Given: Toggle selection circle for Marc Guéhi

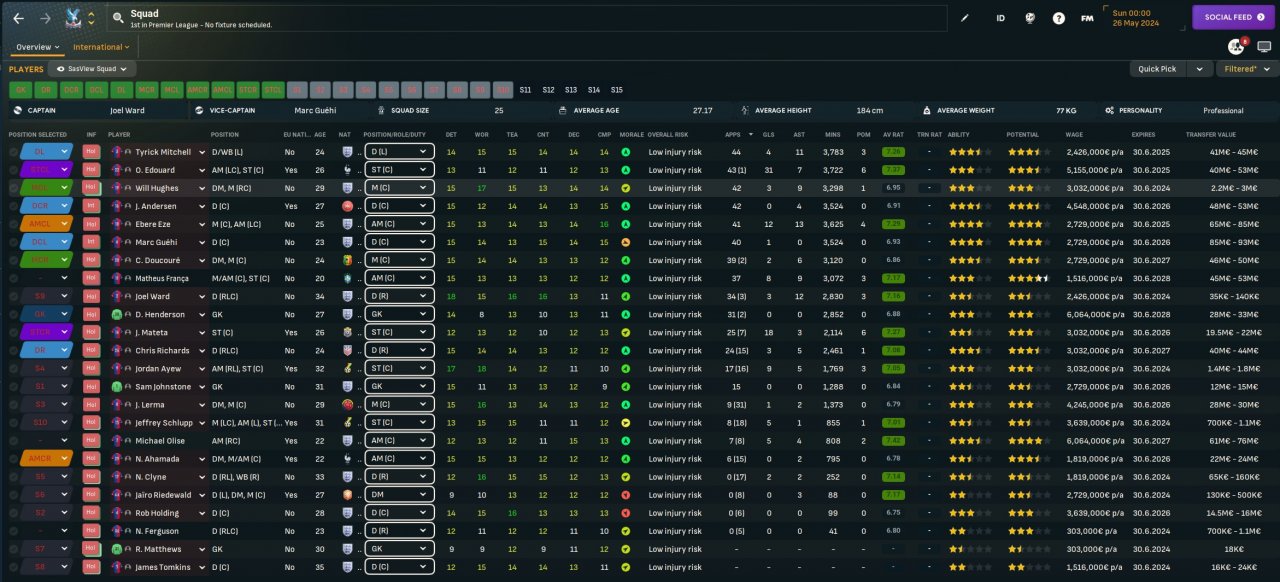Looking at the screenshot, I should click(x=14, y=242).
